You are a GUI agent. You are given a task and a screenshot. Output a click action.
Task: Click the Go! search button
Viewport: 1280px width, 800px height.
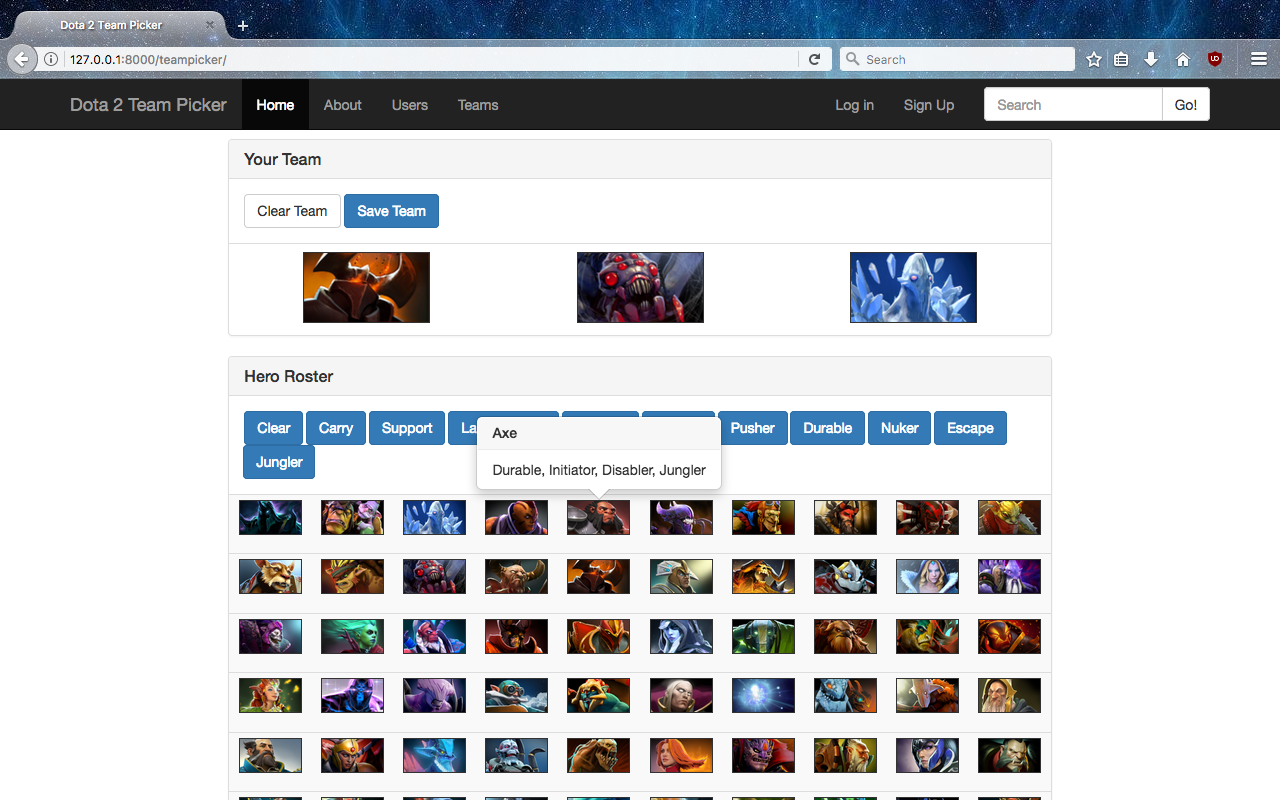tap(1186, 105)
